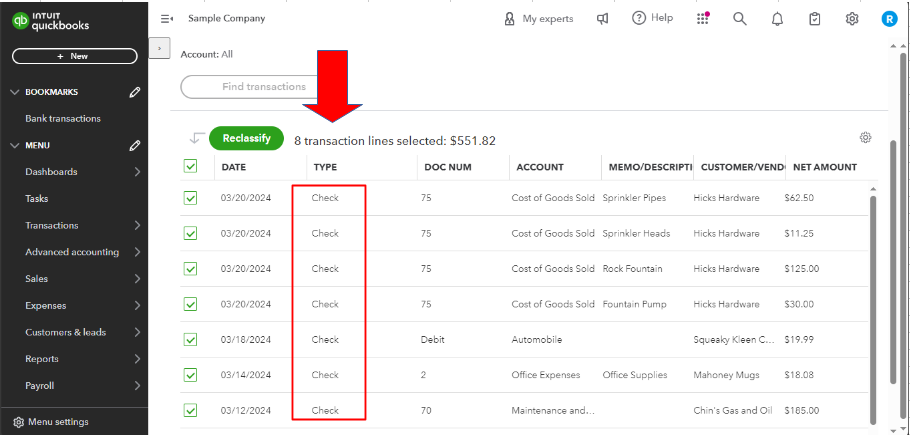Open the Search magnifier icon
This screenshot has height=435, width=910.
739,19
